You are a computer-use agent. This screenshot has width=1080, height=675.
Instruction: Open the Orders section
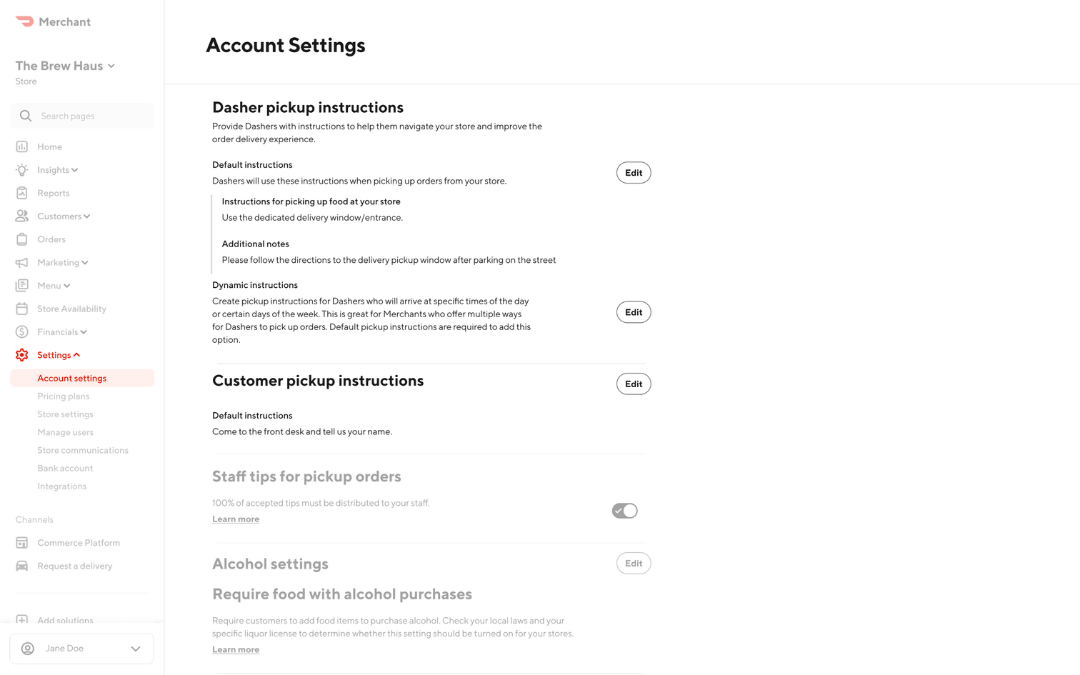tap(50, 239)
